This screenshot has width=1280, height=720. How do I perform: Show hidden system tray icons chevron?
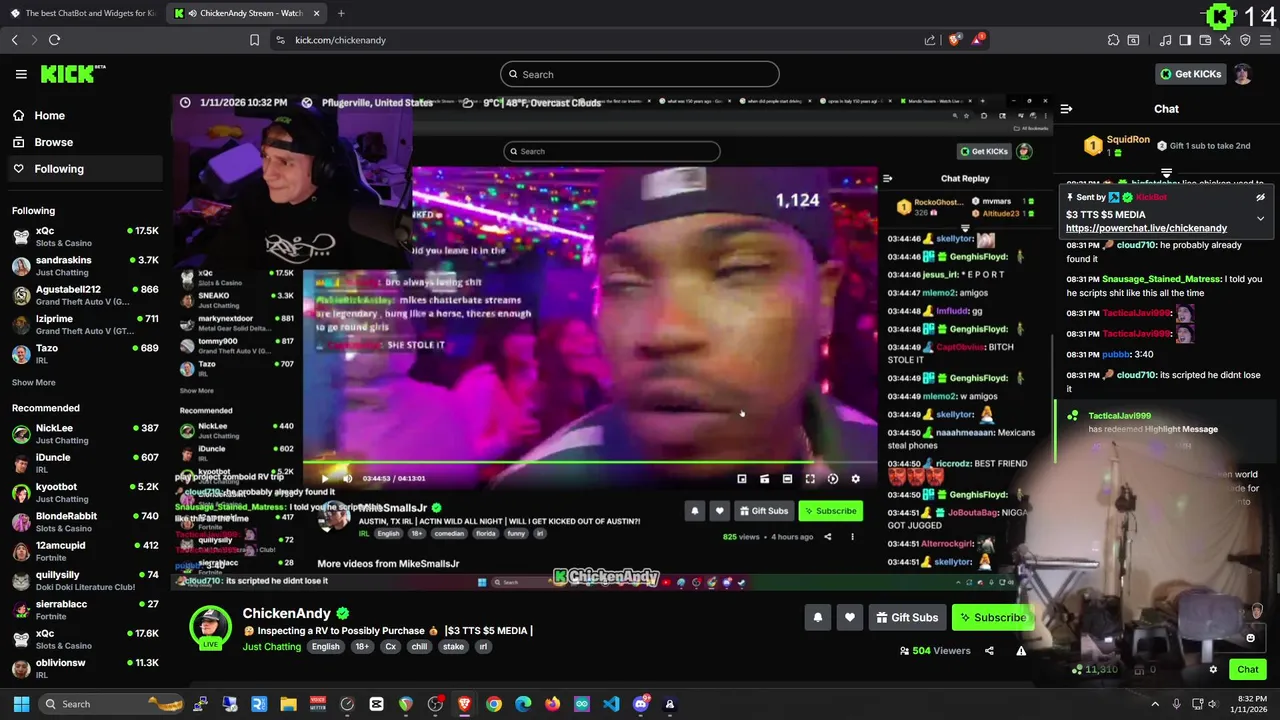(x=1155, y=704)
